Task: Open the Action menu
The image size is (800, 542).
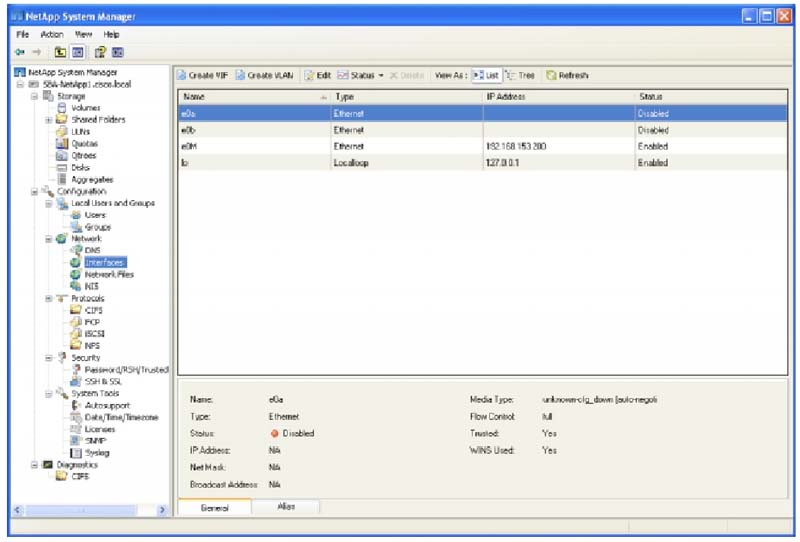Action: [x=52, y=34]
